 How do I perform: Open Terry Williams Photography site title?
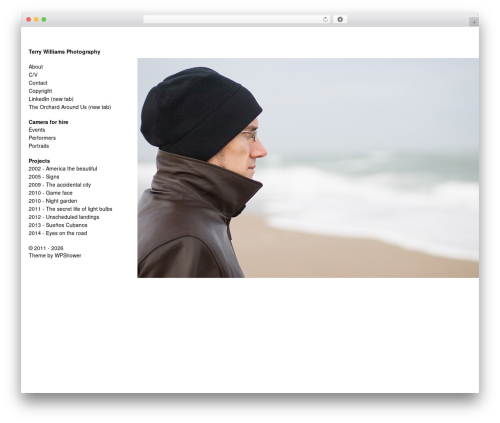tap(64, 52)
